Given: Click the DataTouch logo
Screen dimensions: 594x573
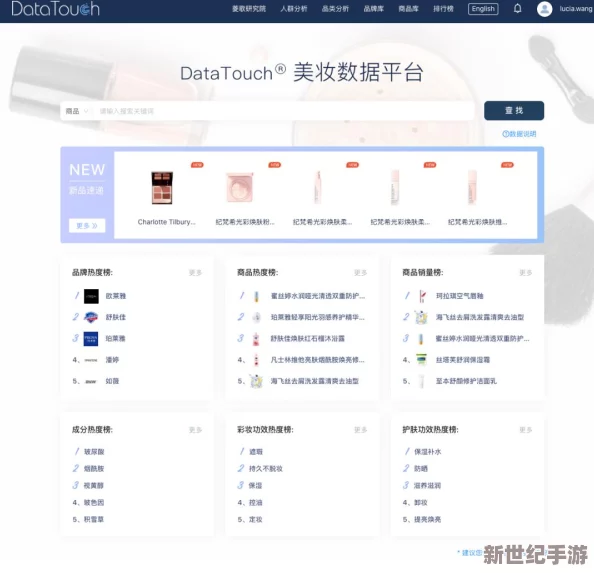Looking at the screenshot, I should point(55,9).
